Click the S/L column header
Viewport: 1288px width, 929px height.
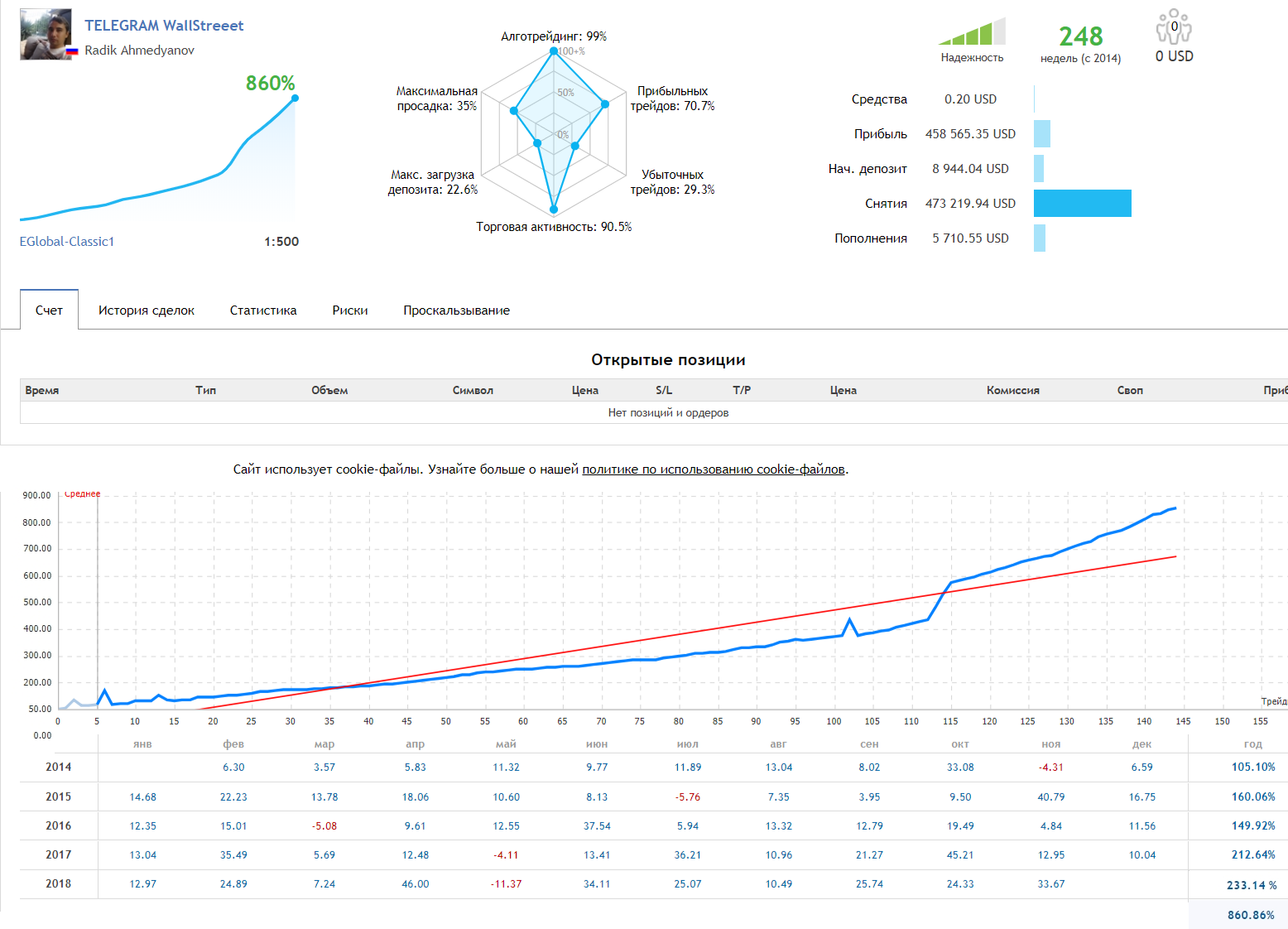click(664, 390)
